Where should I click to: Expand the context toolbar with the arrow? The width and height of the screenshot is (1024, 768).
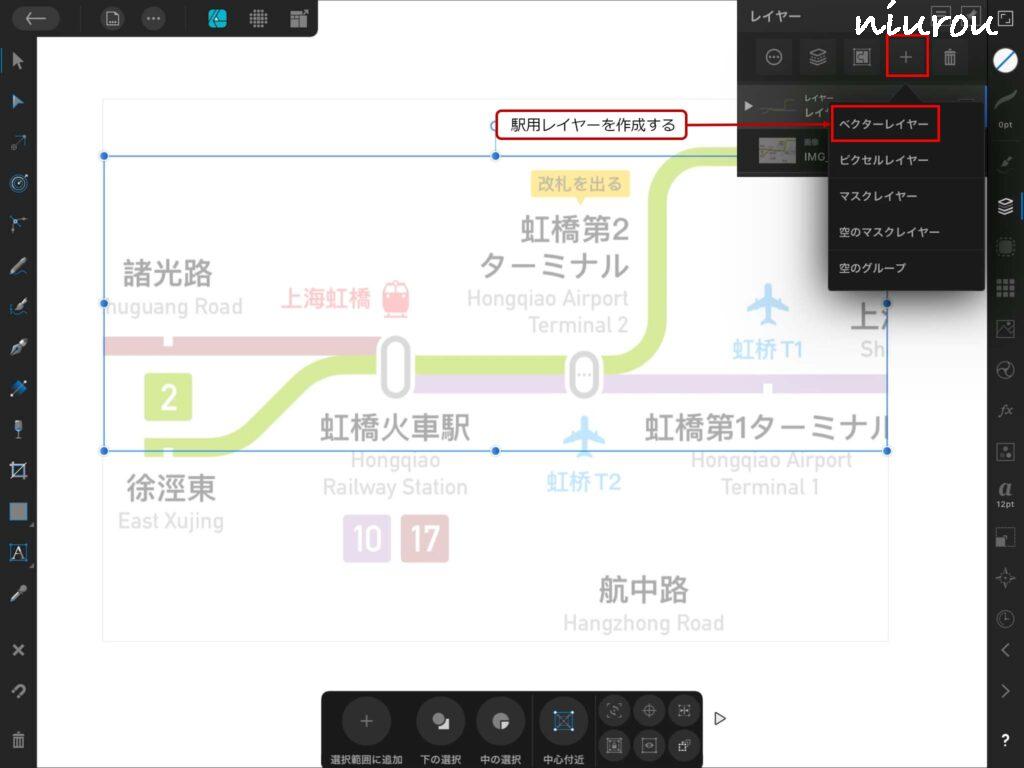click(x=720, y=718)
